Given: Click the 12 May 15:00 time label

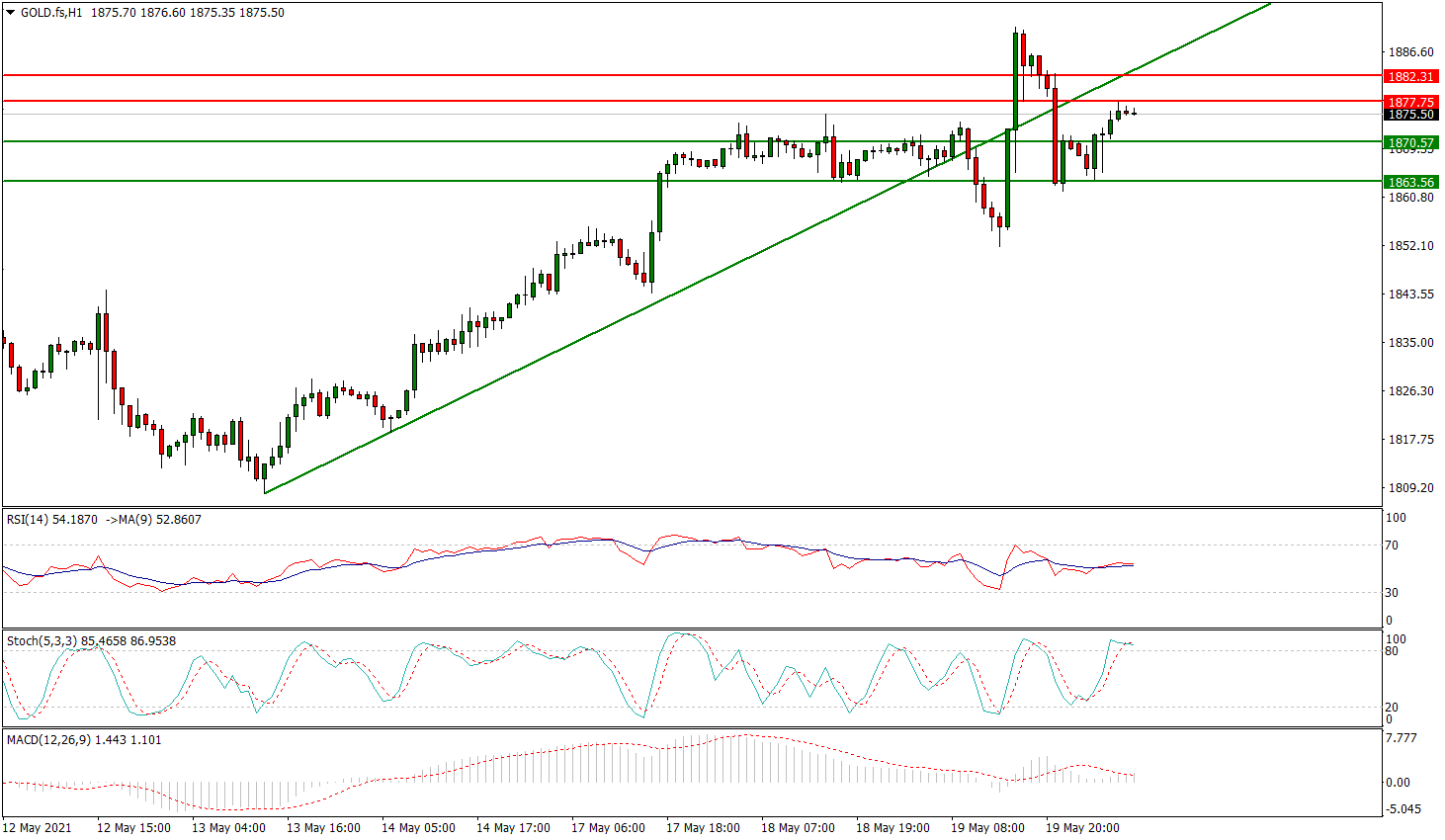Looking at the screenshot, I should (133, 828).
